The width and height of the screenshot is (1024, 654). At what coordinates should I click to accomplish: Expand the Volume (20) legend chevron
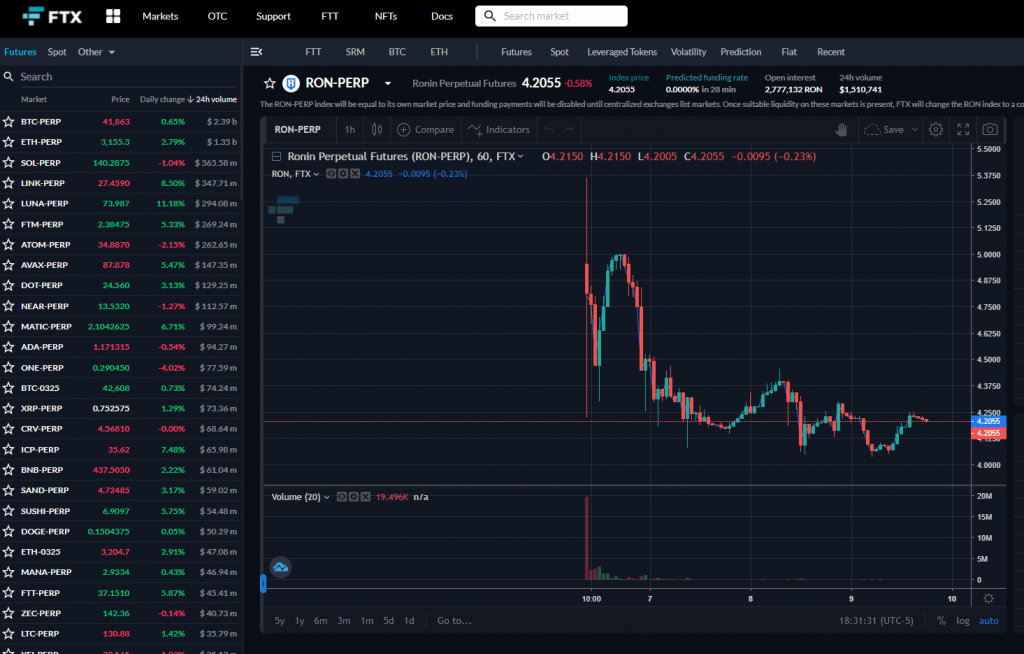[x=327, y=497]
